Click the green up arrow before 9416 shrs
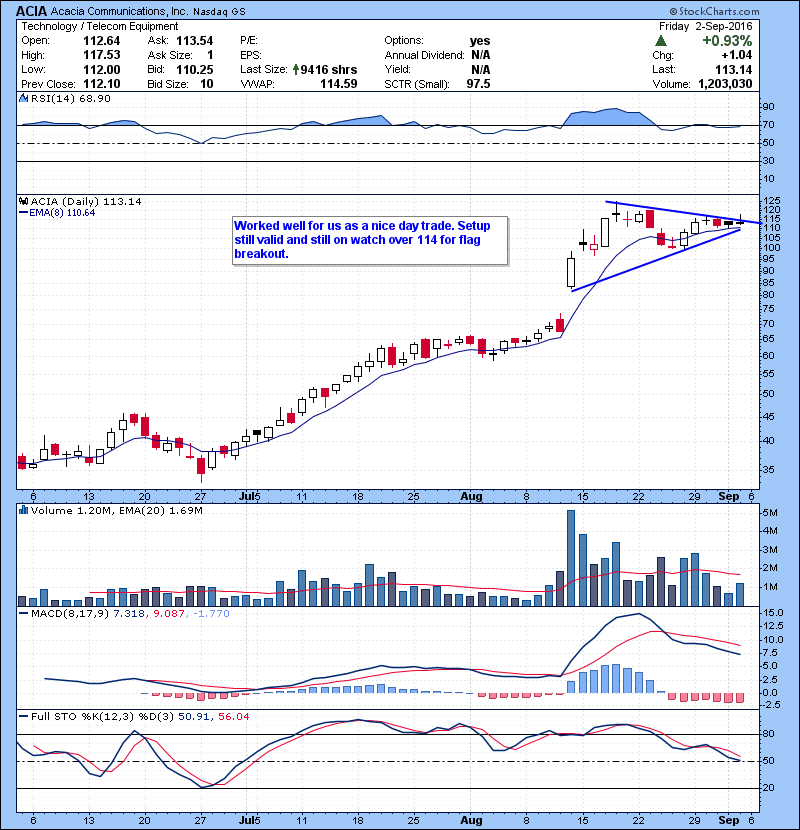Image resolution: width=800 pixels, height=830 pixels. 296,69
